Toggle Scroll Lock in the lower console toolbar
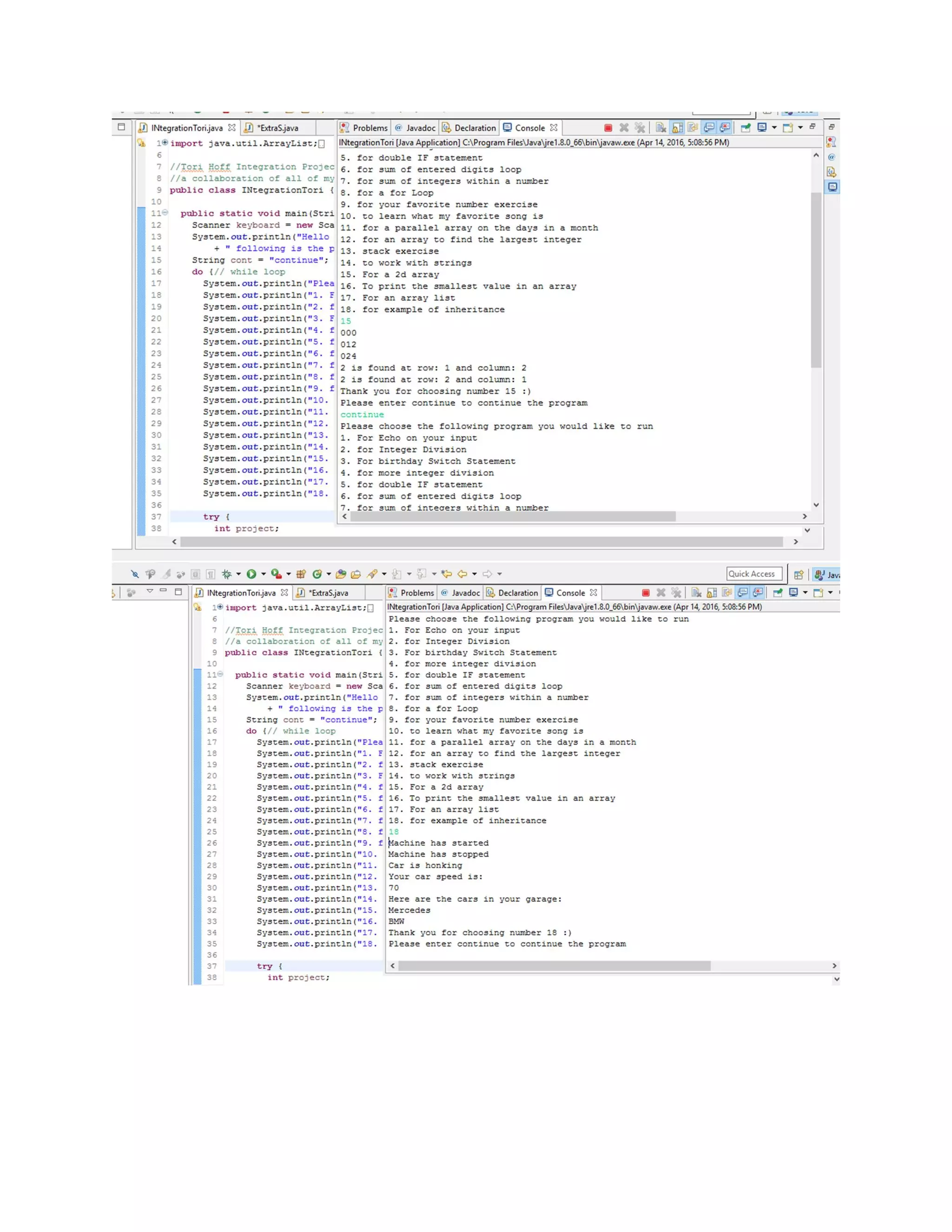Screen dimensions: 952x1232 712,593
